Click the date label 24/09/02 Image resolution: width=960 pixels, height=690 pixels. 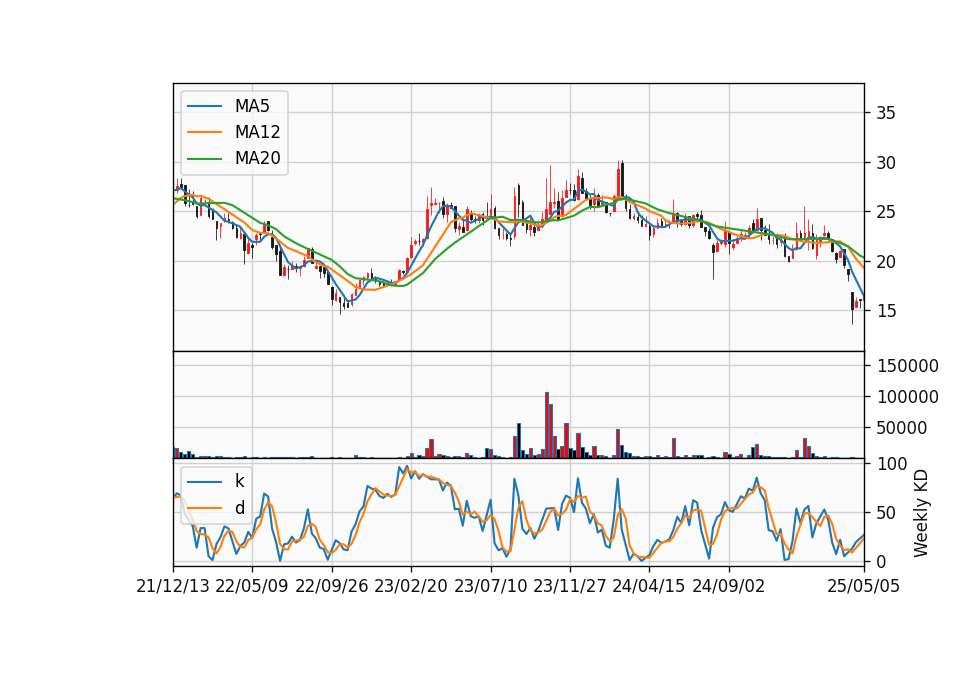tap(729, 586)
